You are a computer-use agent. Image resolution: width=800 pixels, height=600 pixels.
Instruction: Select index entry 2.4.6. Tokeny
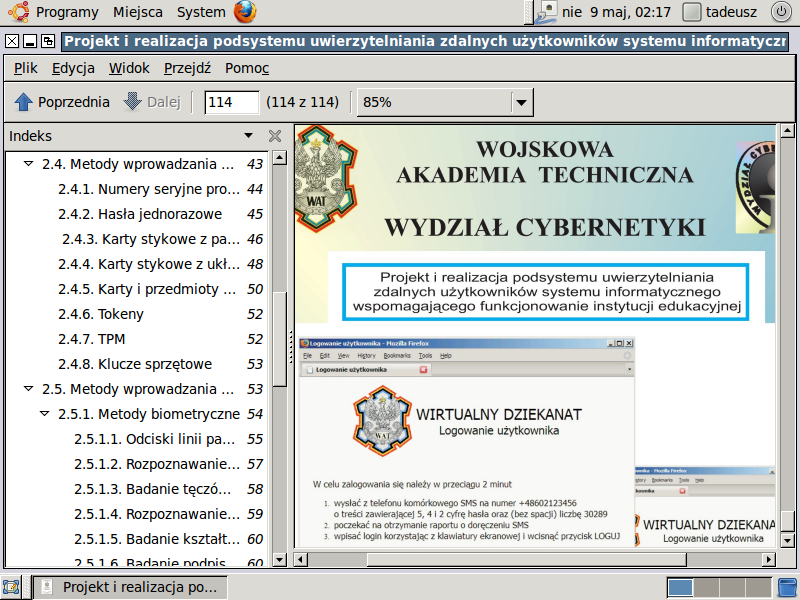click(121, 314)
